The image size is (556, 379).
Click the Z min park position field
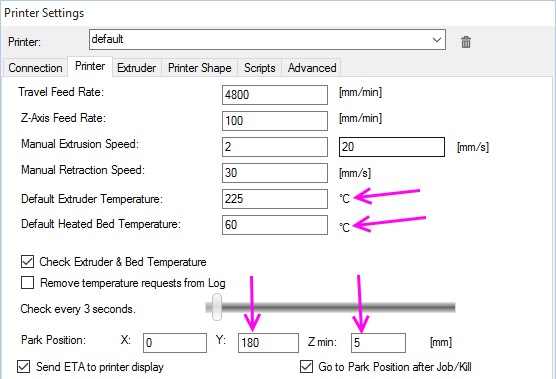[378, 343]
